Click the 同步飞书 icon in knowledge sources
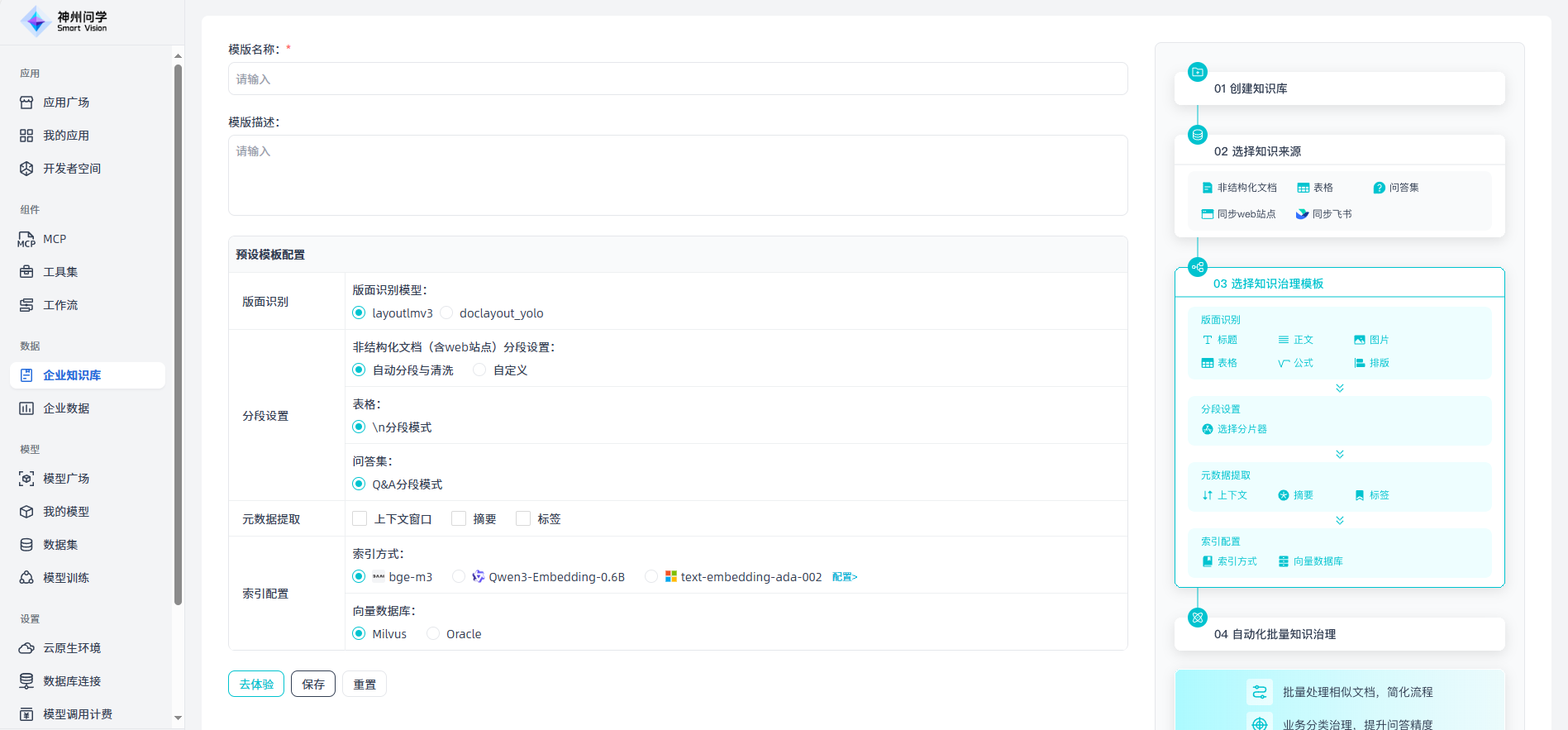 pos(1302,214)
